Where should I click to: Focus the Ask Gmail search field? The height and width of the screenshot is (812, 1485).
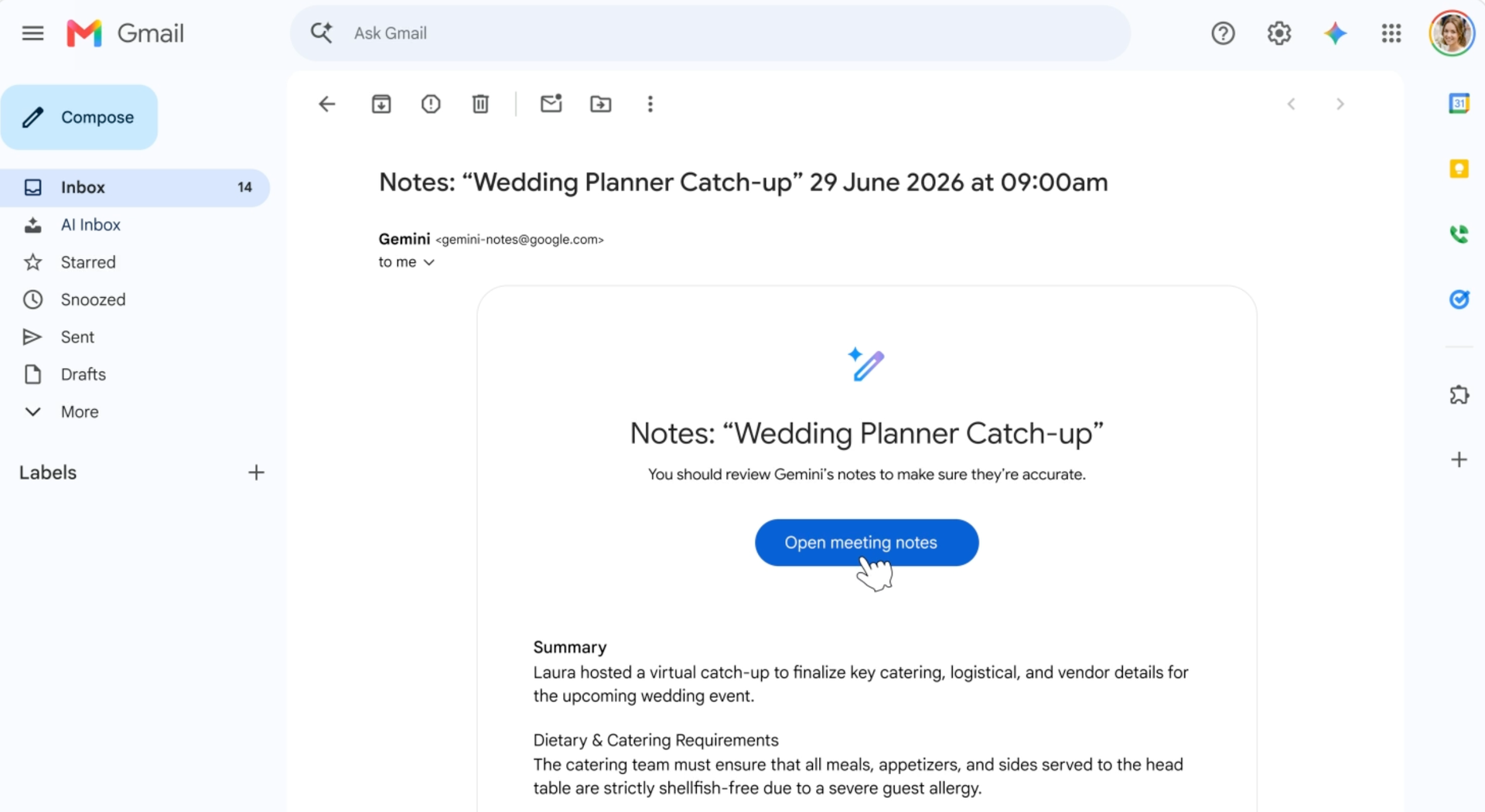pyautogui.click(x=710, y=33)
